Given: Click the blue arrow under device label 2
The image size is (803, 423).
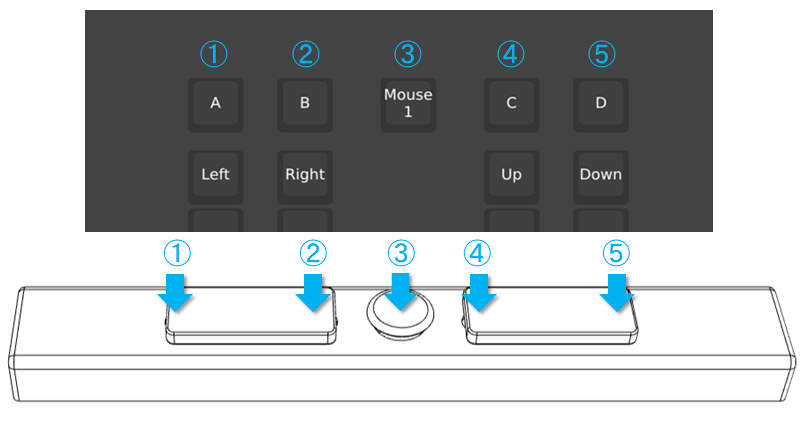Looking at the screenshot, I should click(x=313, y=292).
